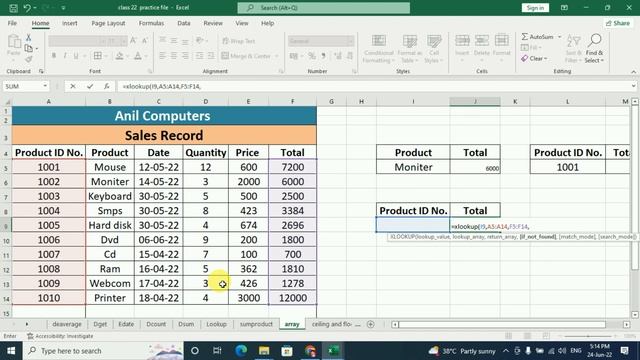Toggle Underline formatting

coord(76,56)
